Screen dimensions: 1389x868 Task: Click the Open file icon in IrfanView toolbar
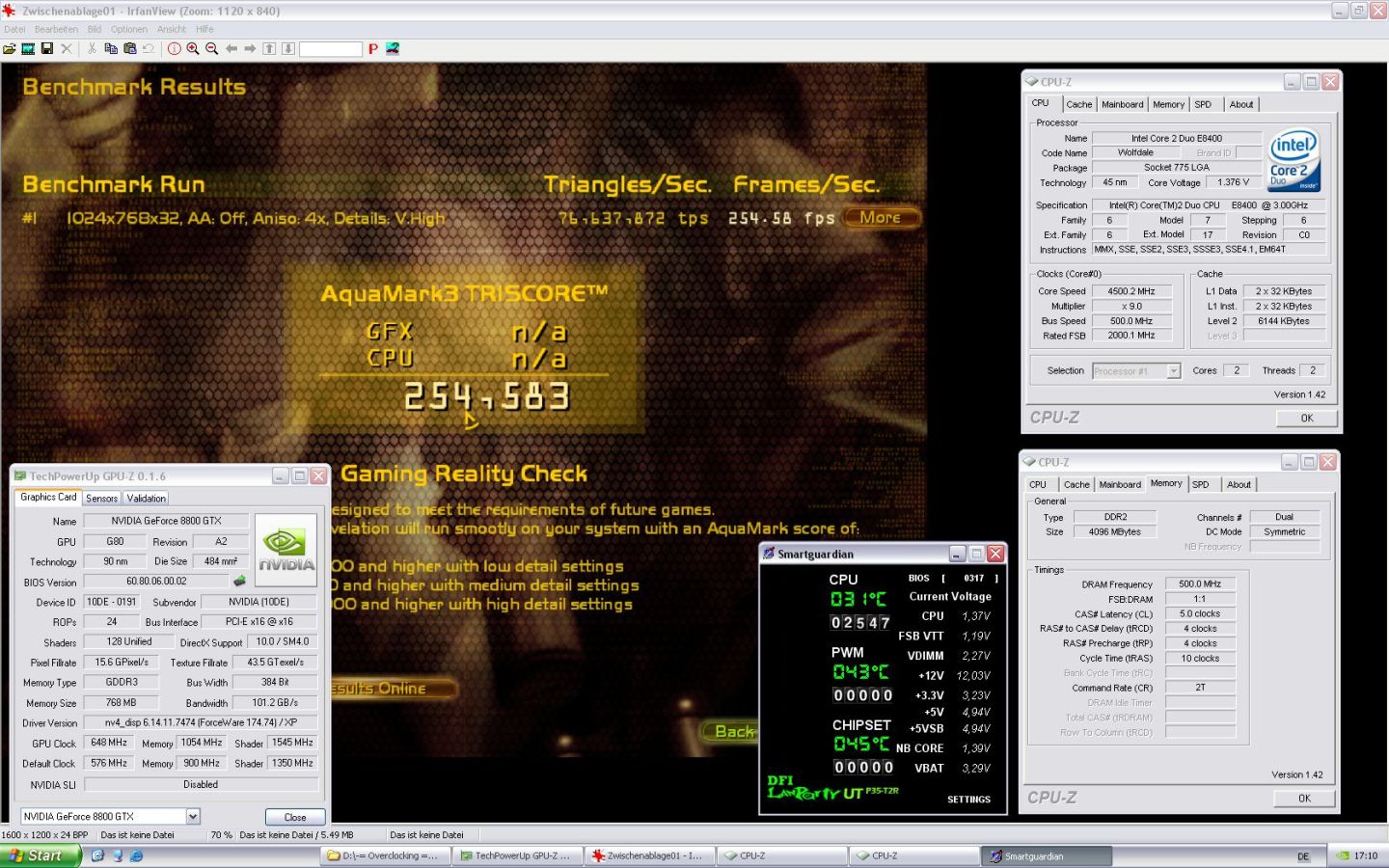click(10, 48)
